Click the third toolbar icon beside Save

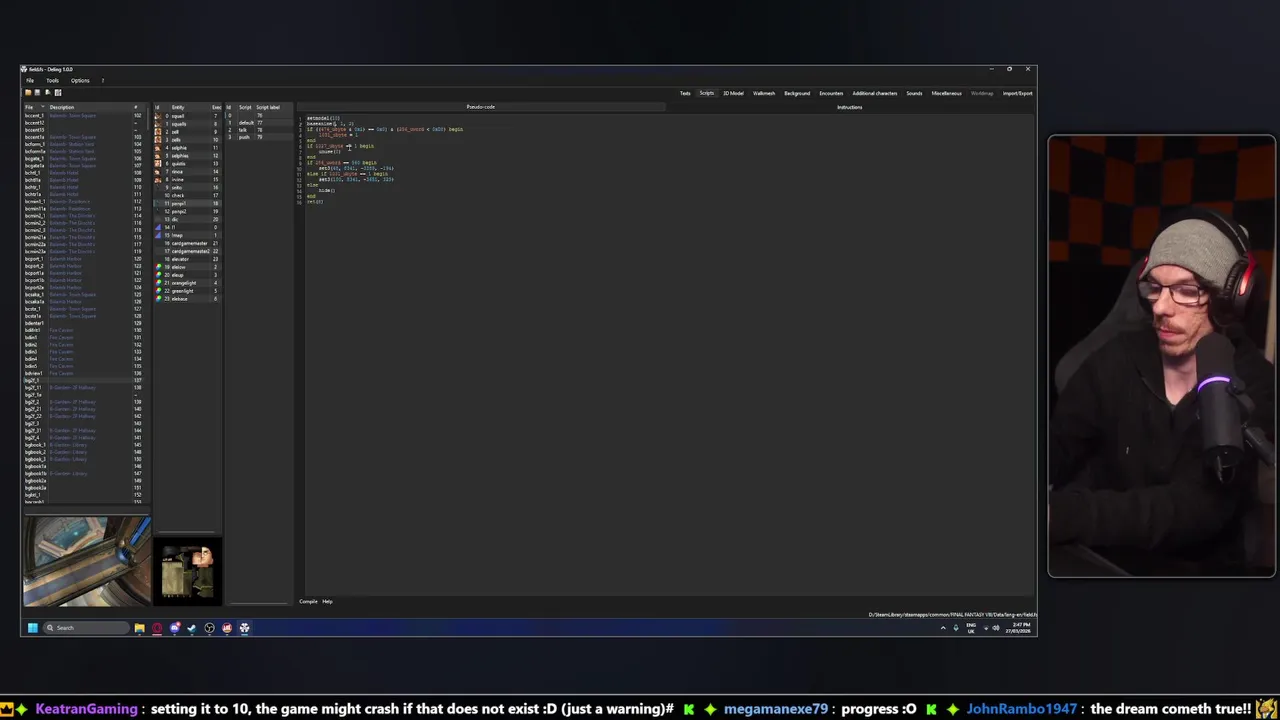(x=48, y=92)
